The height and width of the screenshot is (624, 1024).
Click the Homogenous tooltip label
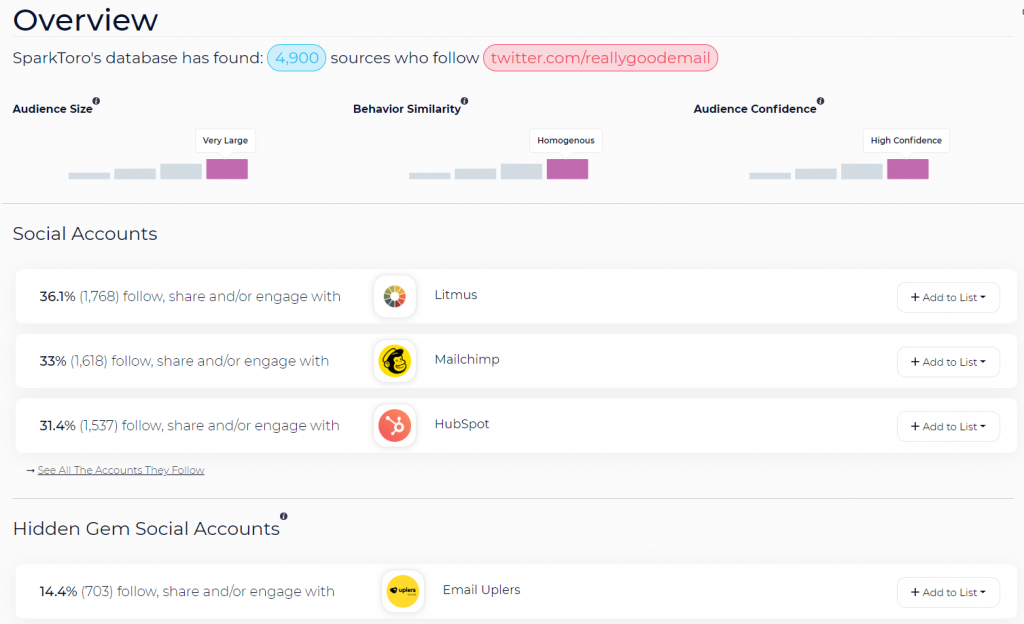click(566, 140)
